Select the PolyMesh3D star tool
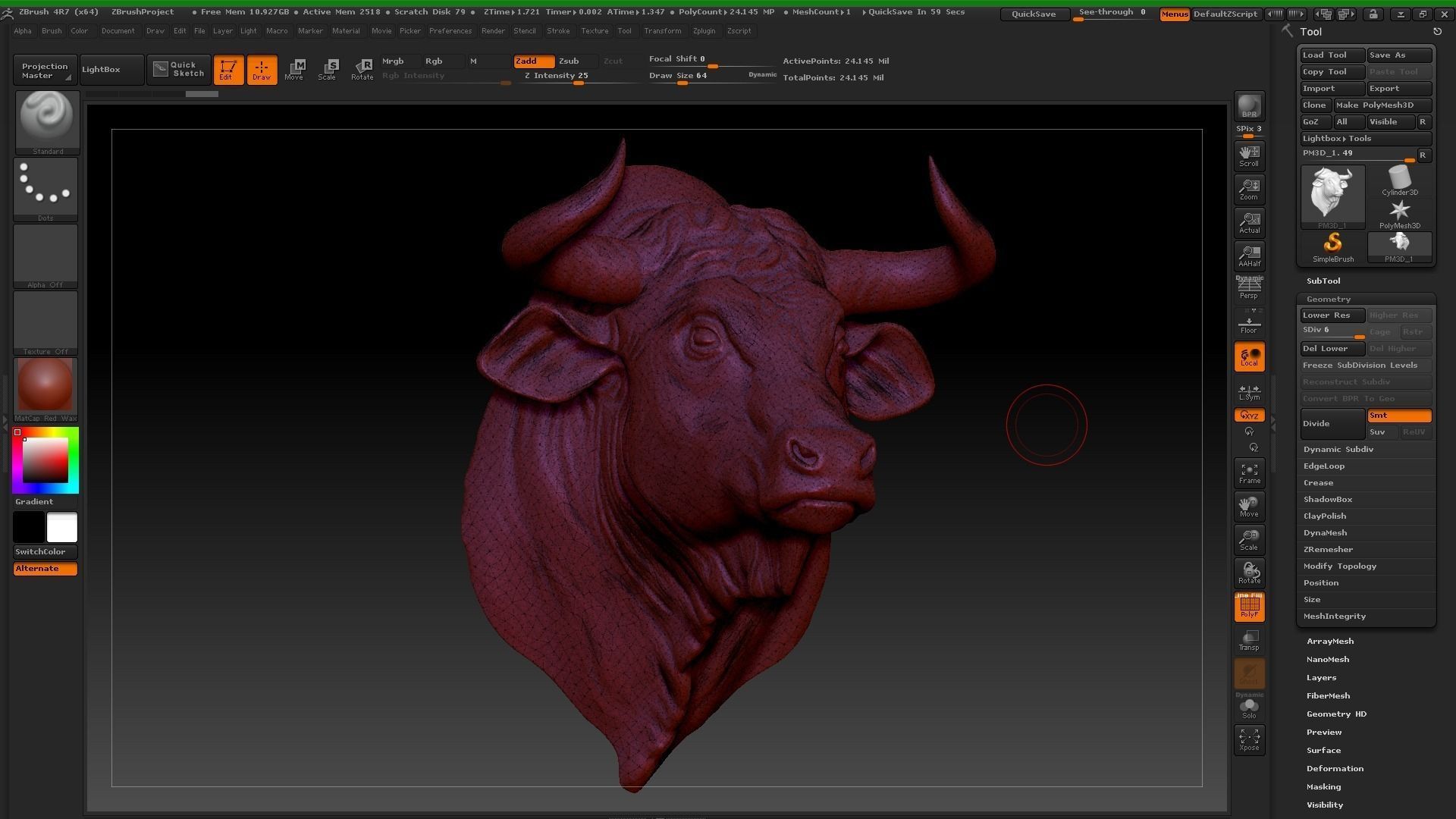Image resolution: width=1456 pixels, height=819 pixels. [x=1399, y=214]
